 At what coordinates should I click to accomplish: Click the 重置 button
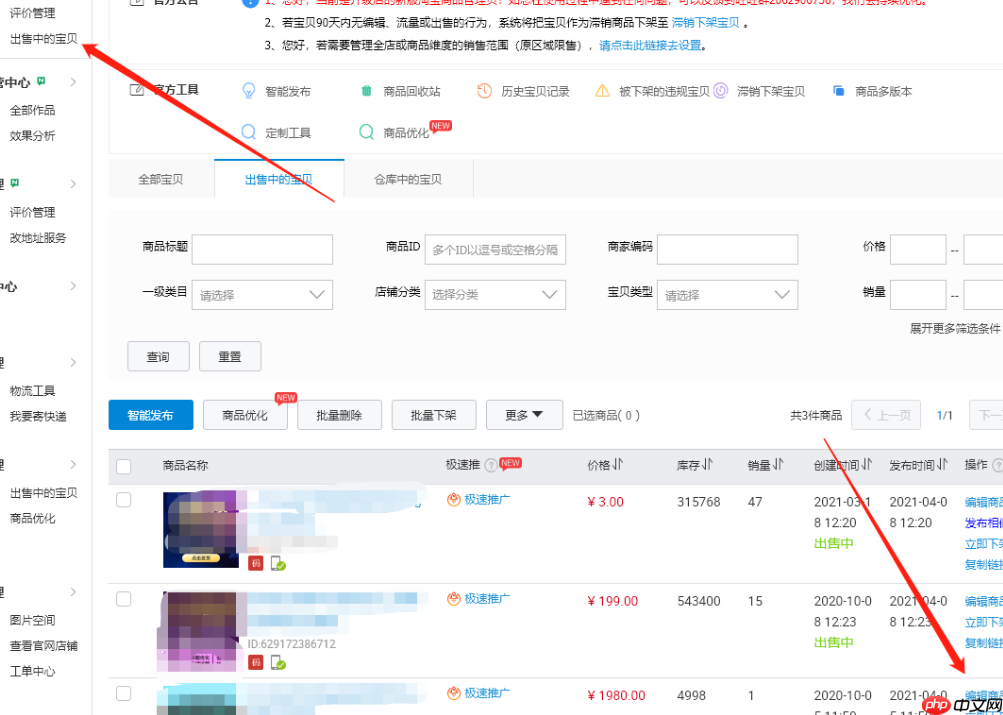coord(230,356)
